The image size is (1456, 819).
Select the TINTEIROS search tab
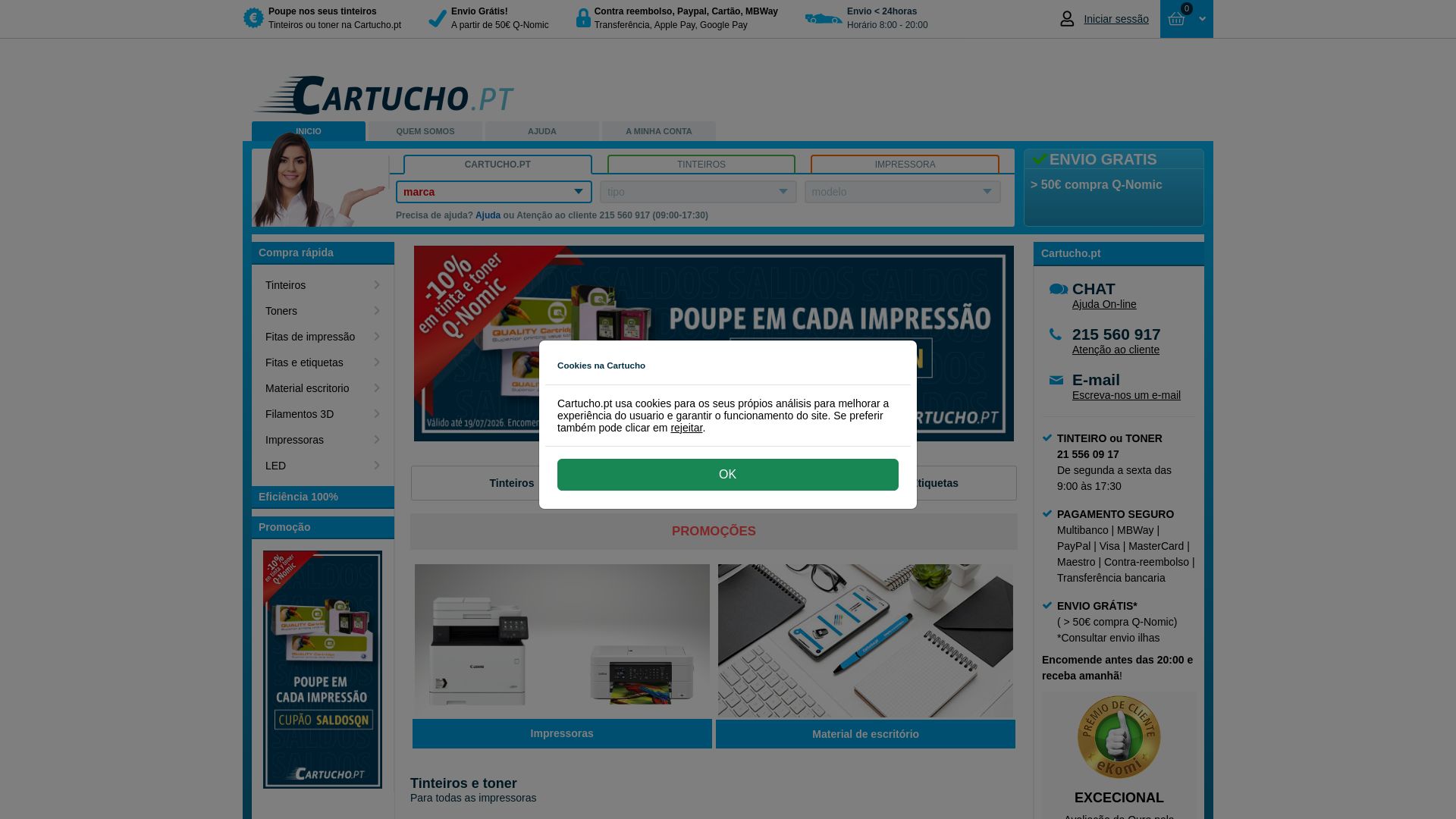pos(701,165)
